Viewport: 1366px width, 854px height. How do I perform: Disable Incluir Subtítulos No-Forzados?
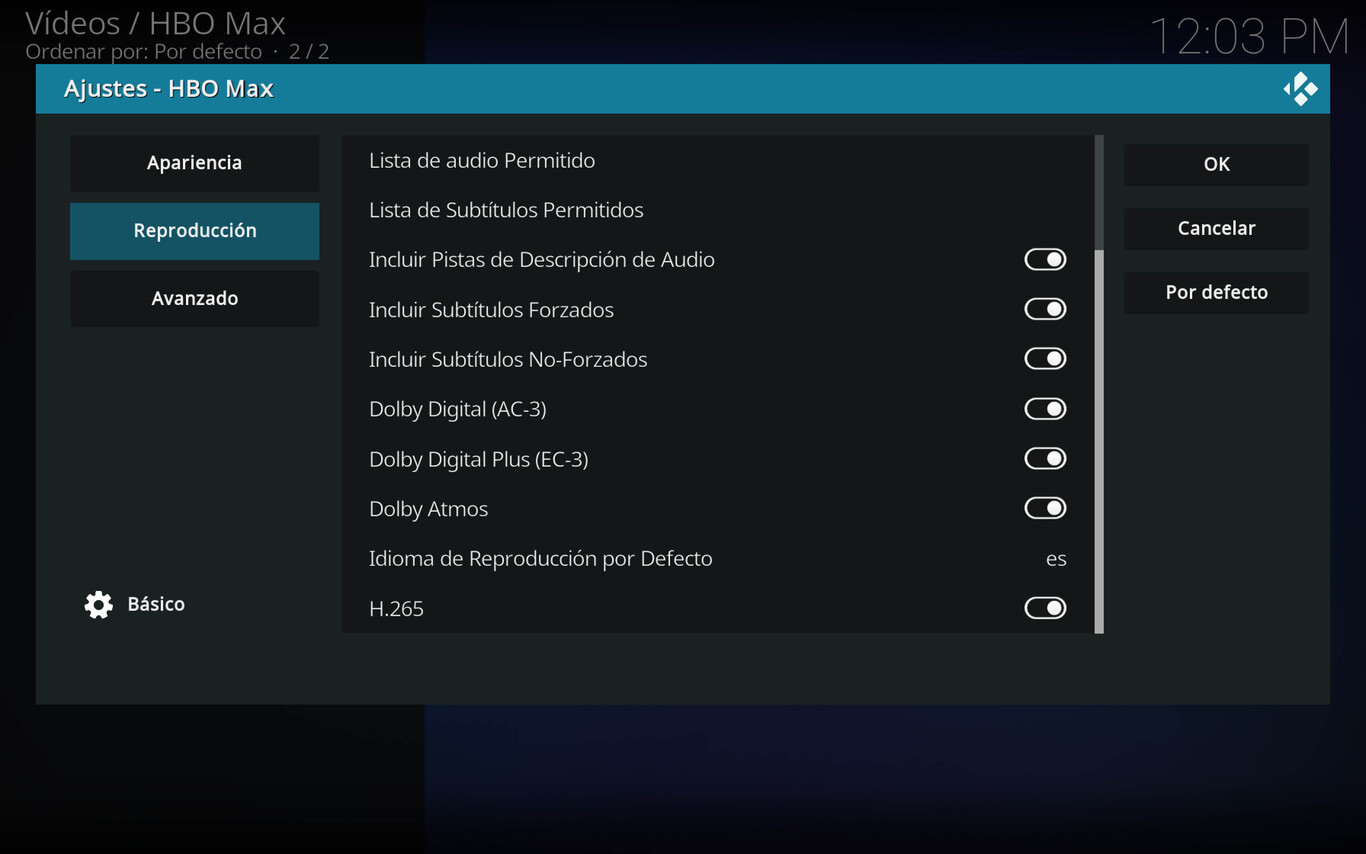pyautogui.click(x=1045, y=358)
